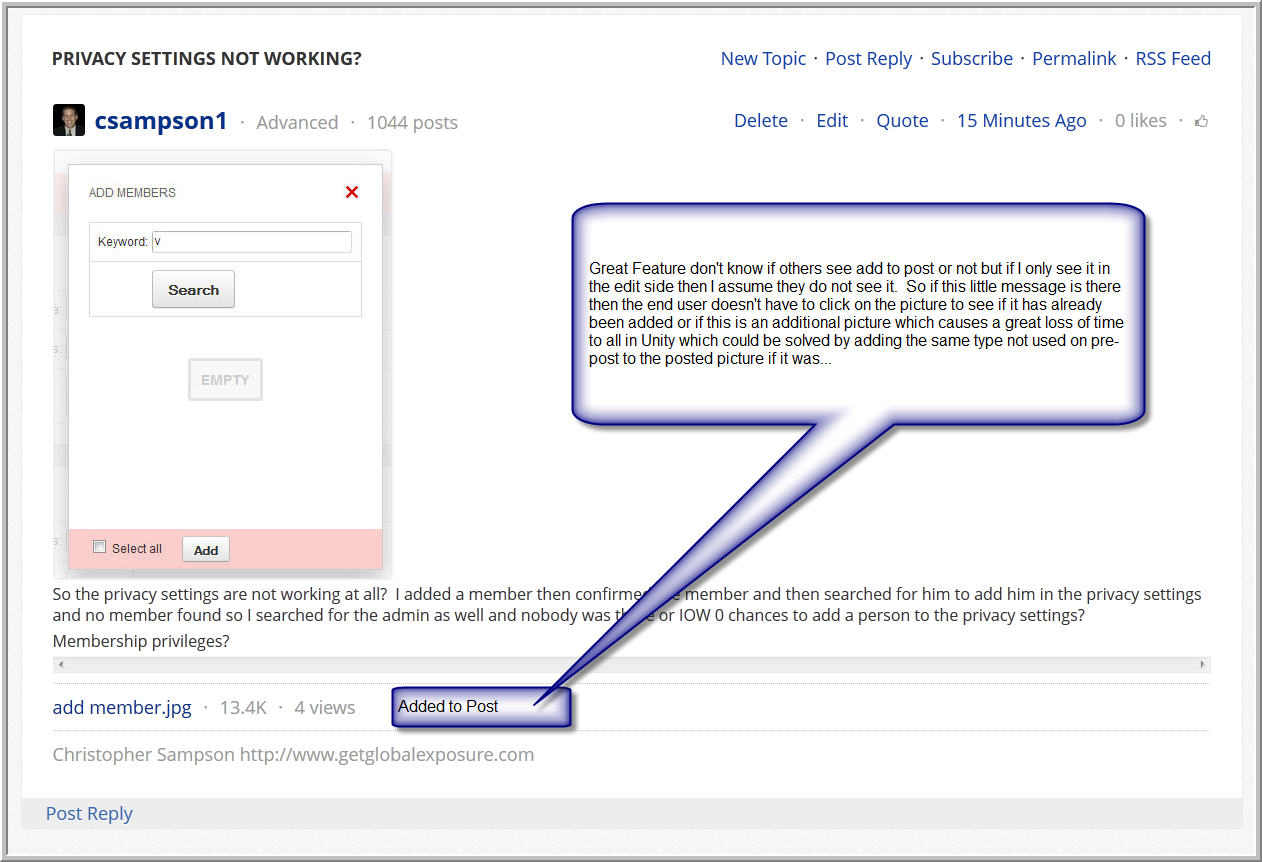Screen dimensions: 1262x862
Task: Click Post Reply in the top menu
Action: [868, 59]
